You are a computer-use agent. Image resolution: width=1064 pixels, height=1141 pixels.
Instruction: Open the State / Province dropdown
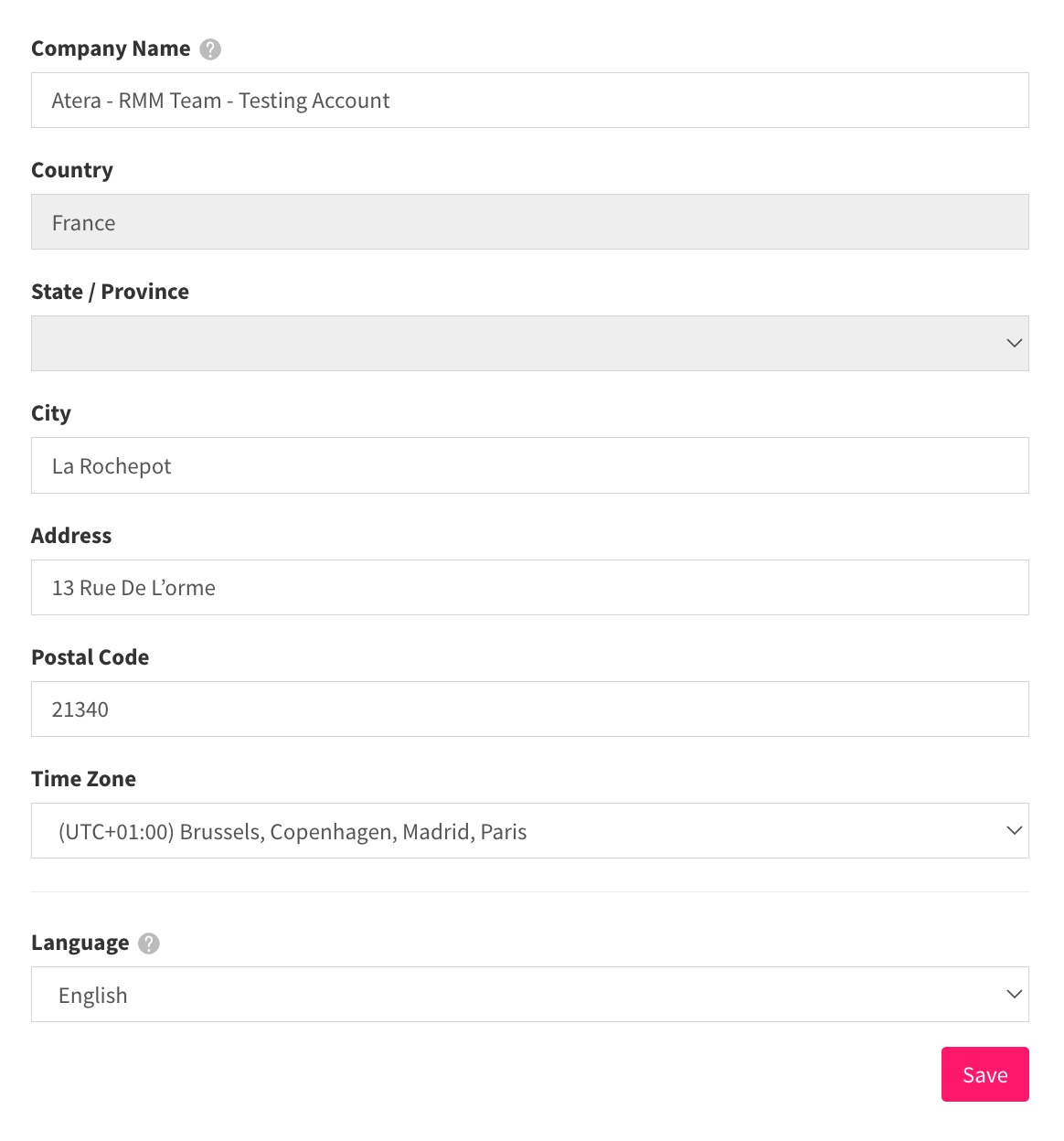pyautogui.click(x=530, y=344)
